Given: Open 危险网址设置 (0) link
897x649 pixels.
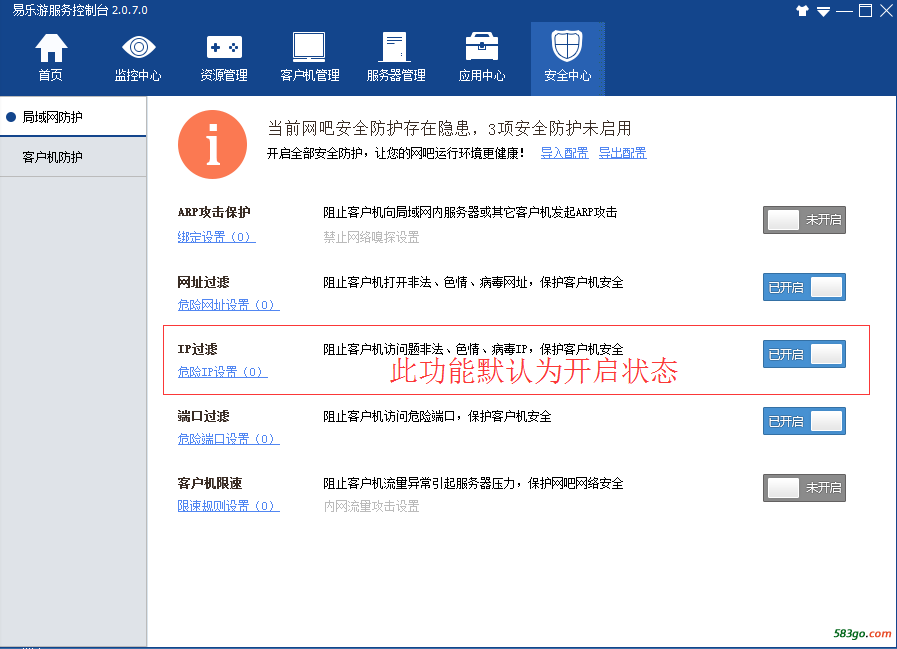Looking at the screenshot, I should click(x=228, y=304).
